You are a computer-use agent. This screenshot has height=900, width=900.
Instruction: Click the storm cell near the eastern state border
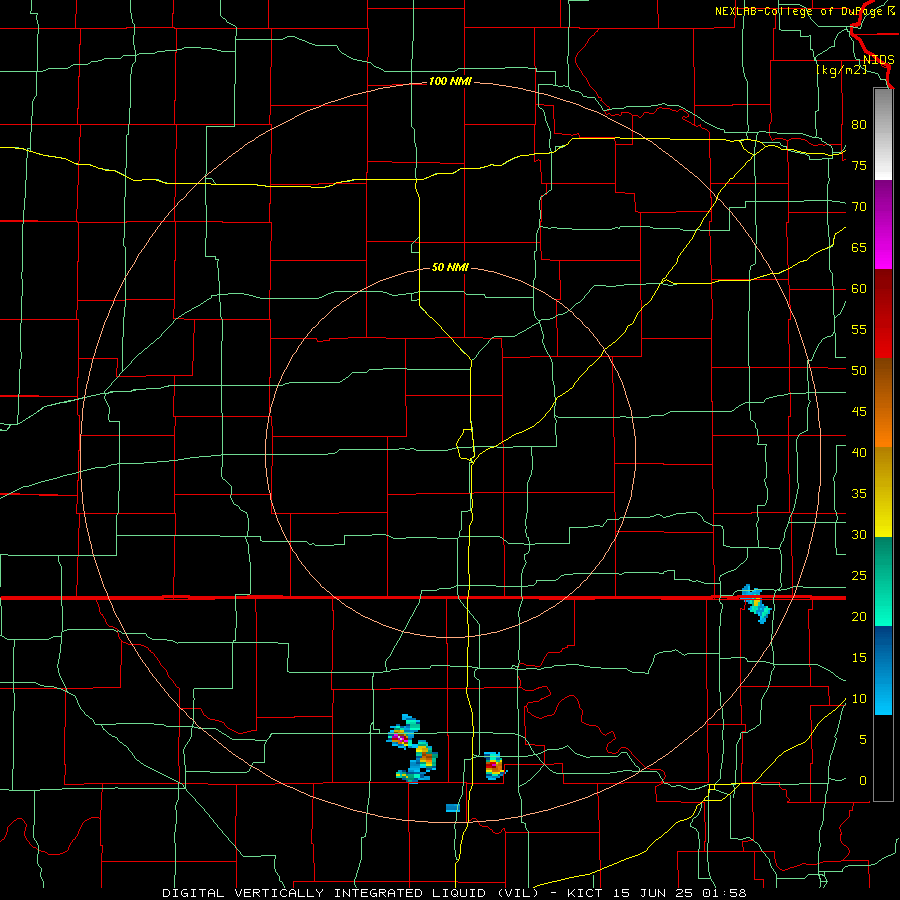click(755, 604)
